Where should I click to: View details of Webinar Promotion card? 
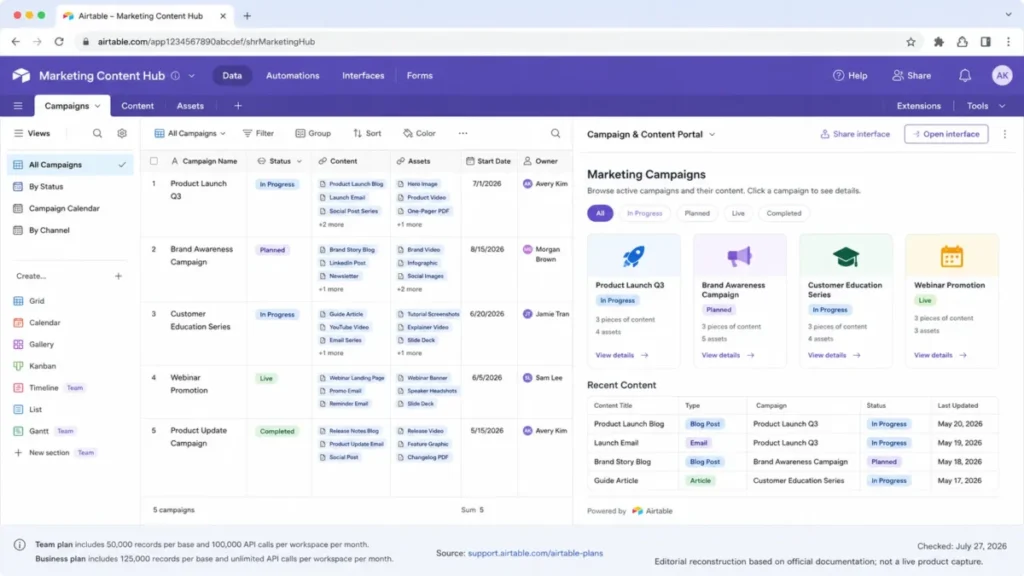pyautogui.click(x=940, y=355)
